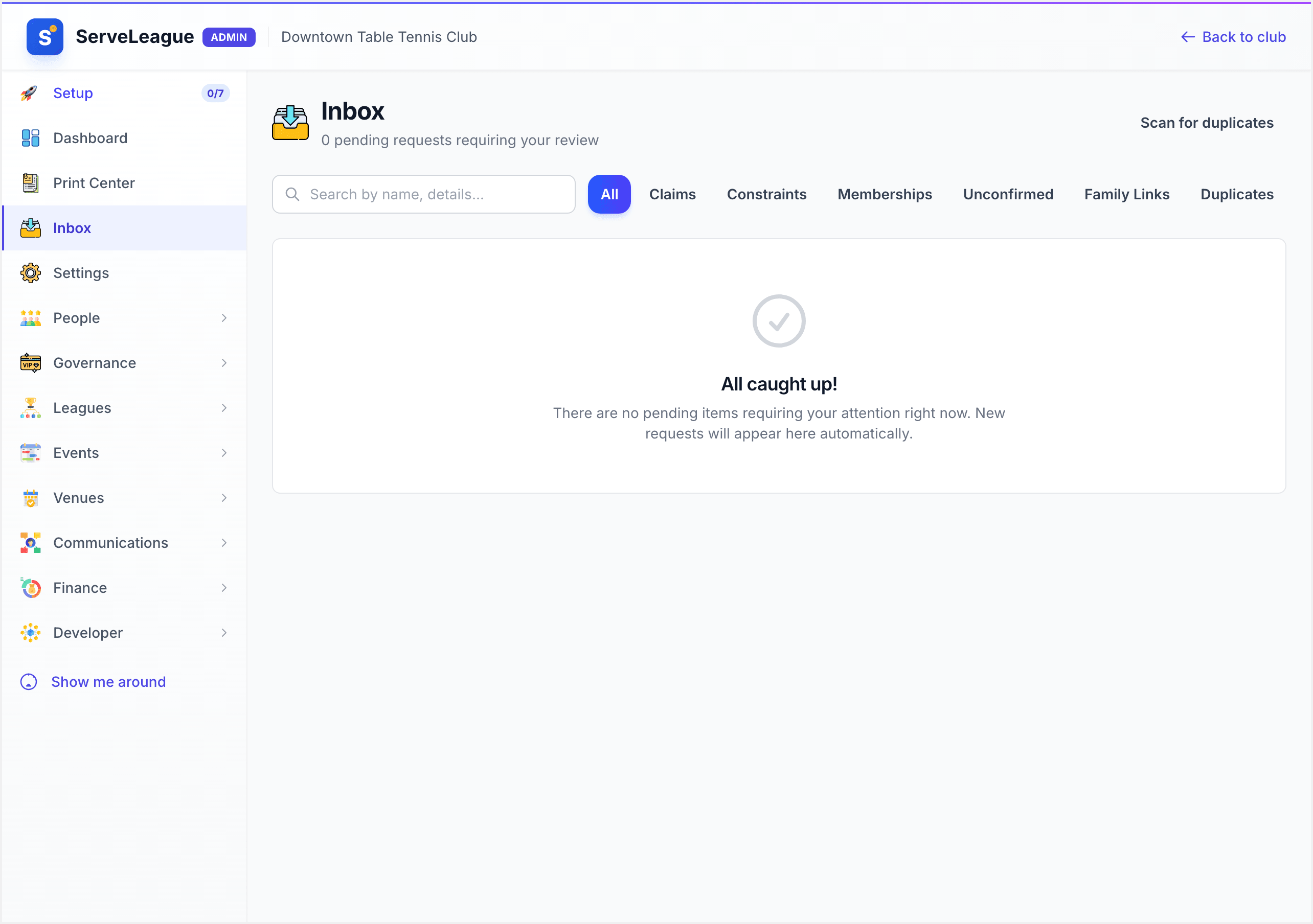Viewport: 1313px width, 924px height.
Task: Click the People group icon
Action: (30, 318)
